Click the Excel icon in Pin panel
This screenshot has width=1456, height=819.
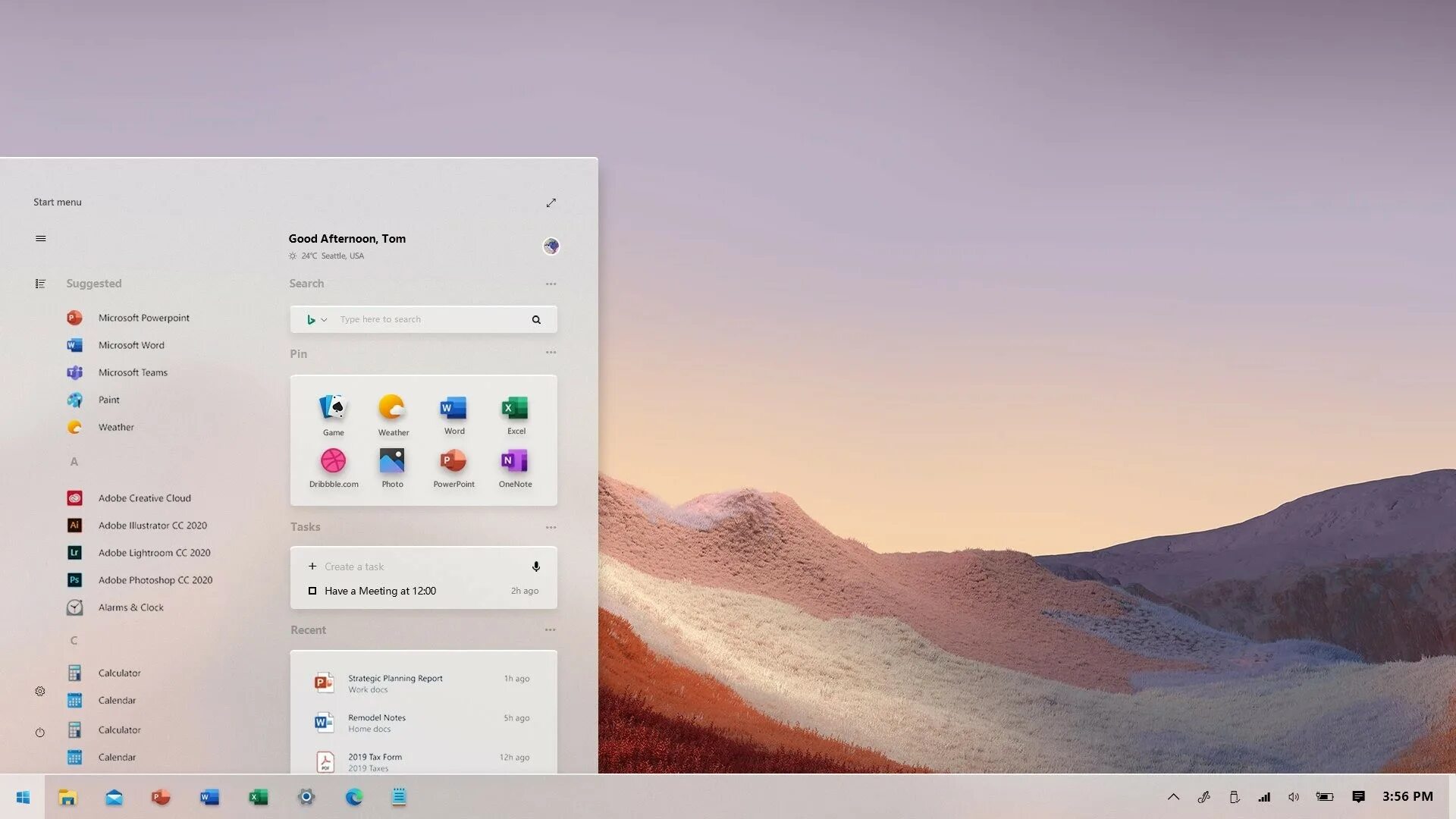[x=516, y=409]
